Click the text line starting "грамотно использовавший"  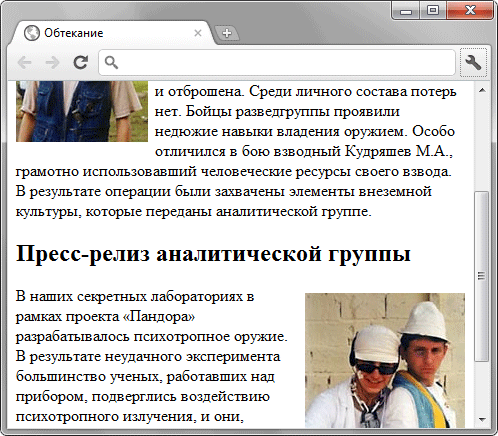233,172
